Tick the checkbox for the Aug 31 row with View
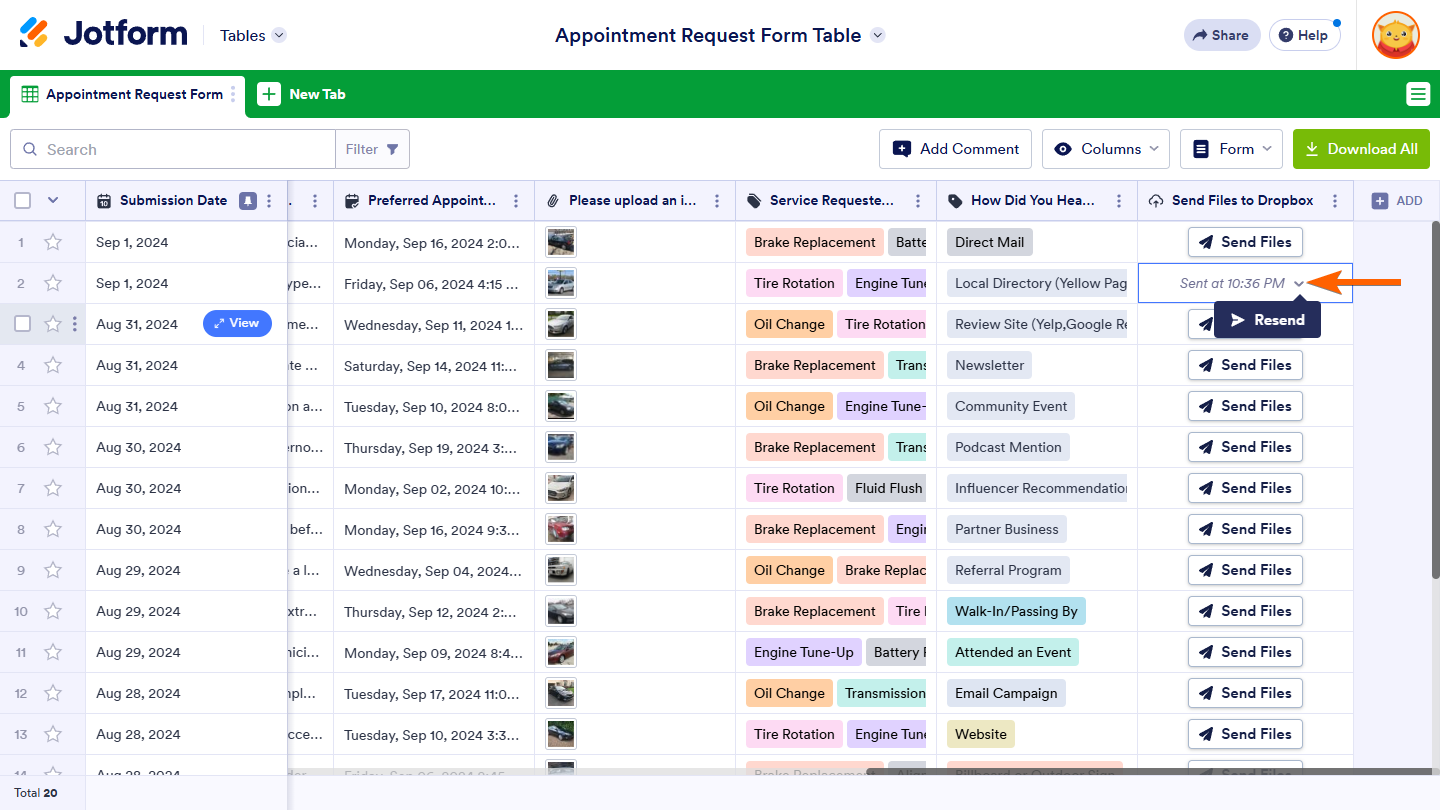 23,324
